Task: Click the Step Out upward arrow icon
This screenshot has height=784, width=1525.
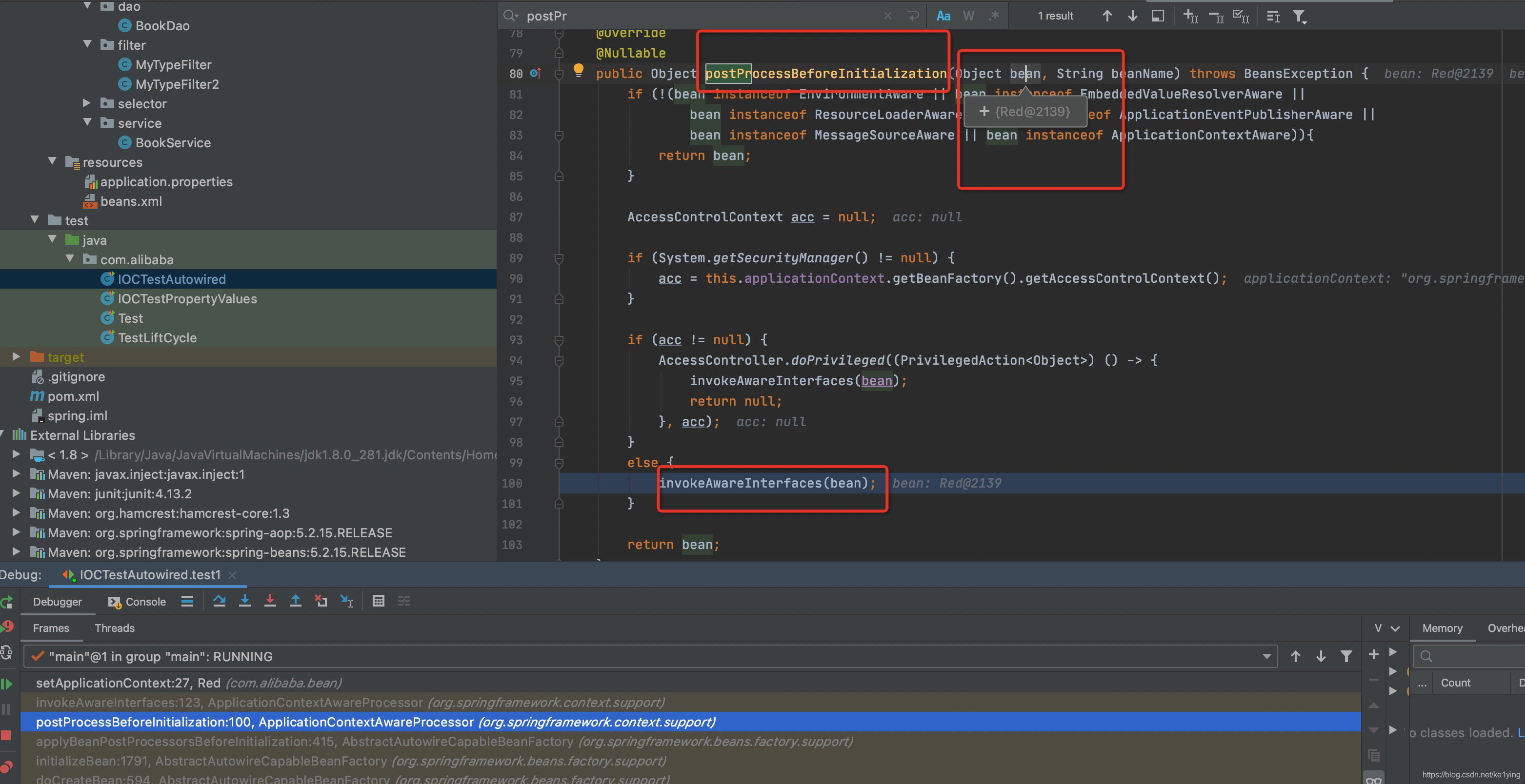Action: (x=296, y=601)
